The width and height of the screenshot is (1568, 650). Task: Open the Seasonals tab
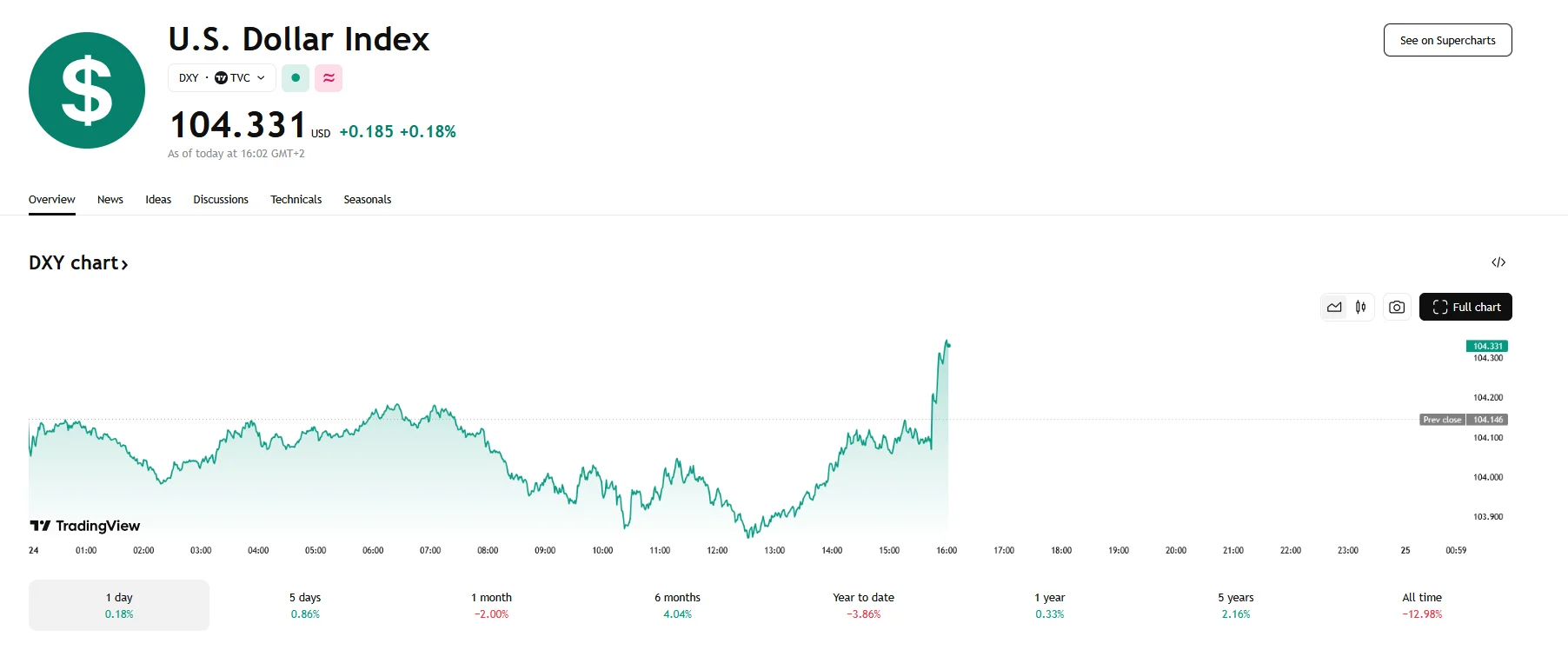click(x=367, y=200)
